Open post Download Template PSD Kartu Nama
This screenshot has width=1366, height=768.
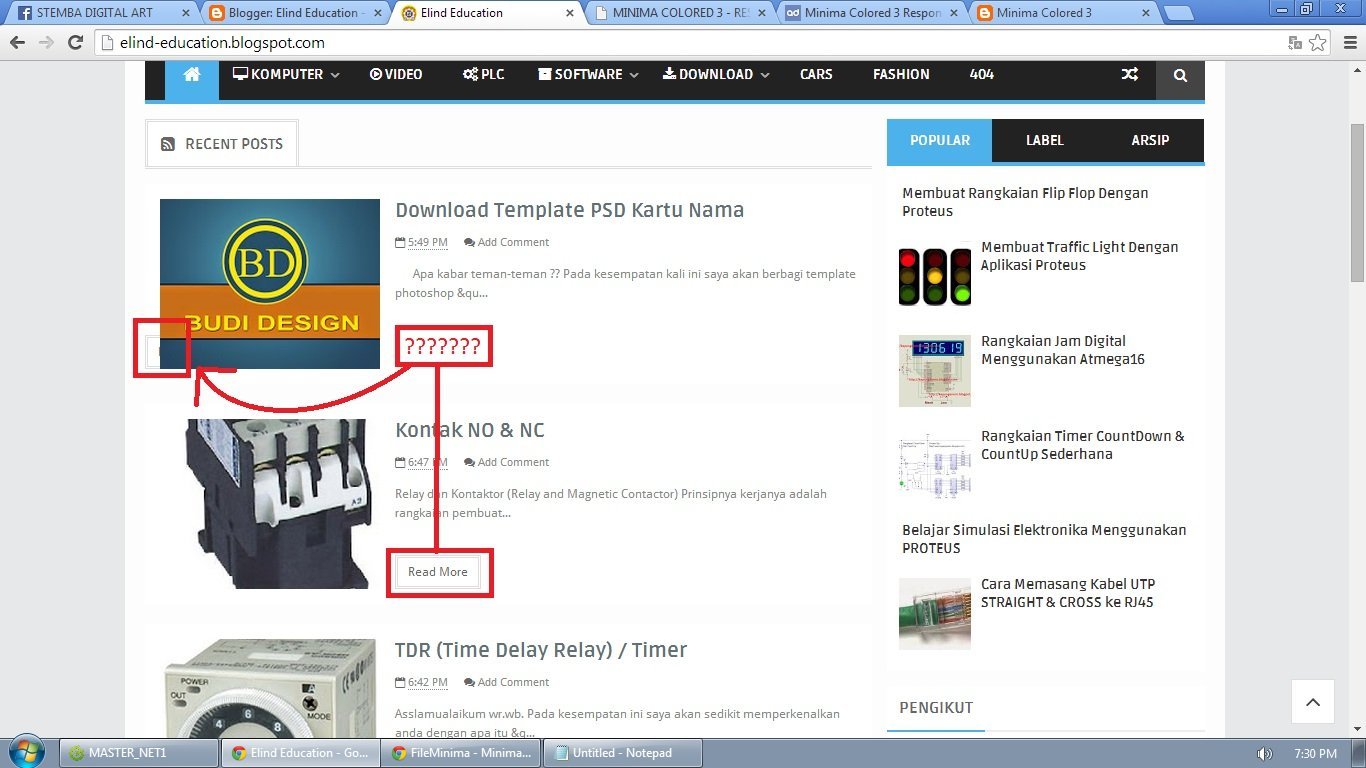(x=570, y=211)
